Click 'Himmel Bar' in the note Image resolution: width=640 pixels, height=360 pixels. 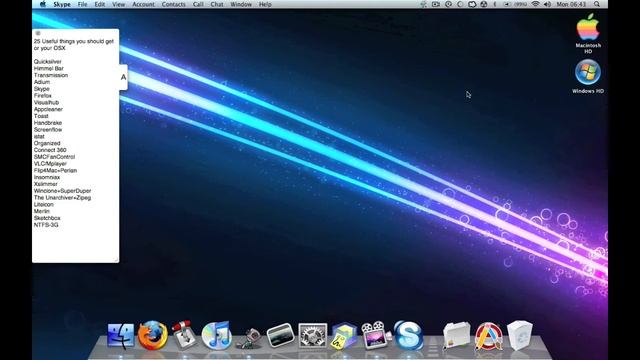(49, 69)
